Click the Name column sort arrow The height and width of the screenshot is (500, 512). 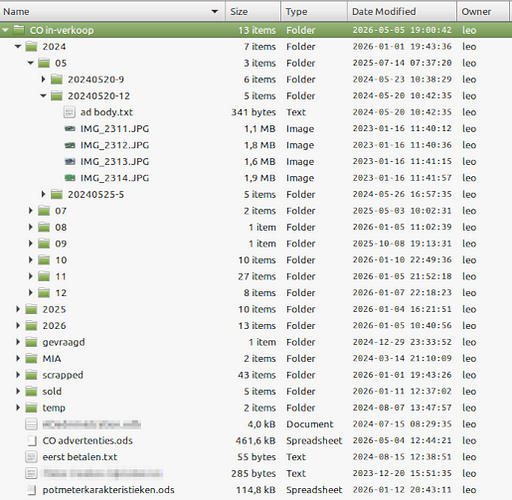coord(215,12)
